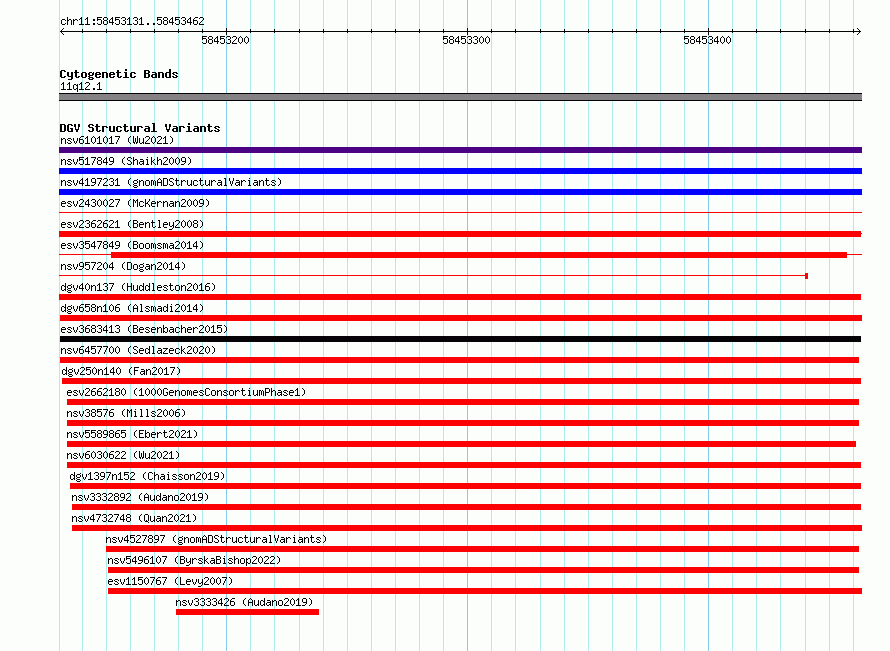
Task: Click esv3683413 (Besenbacher2015) label
Action: pyautogui.click(x=144, y=329)
